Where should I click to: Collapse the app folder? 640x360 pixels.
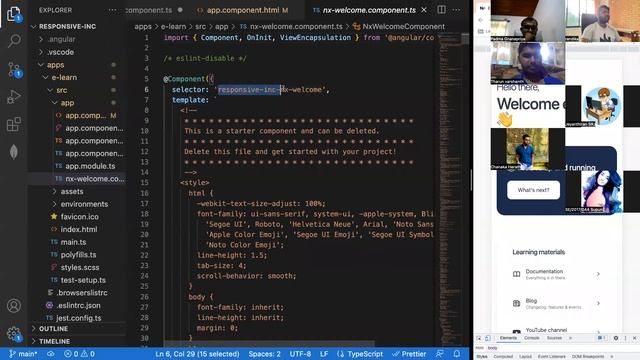(x=67, y=103)
